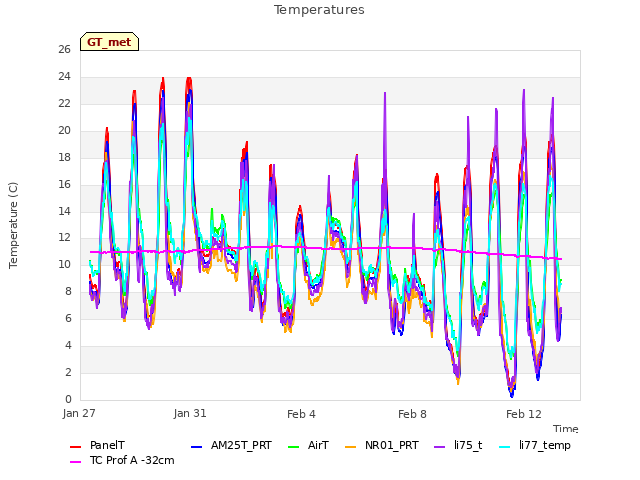Viewport: 640px width, 480px height.
Task: Click the 0 y-axis tick label
Action: [x=68, y=399]
